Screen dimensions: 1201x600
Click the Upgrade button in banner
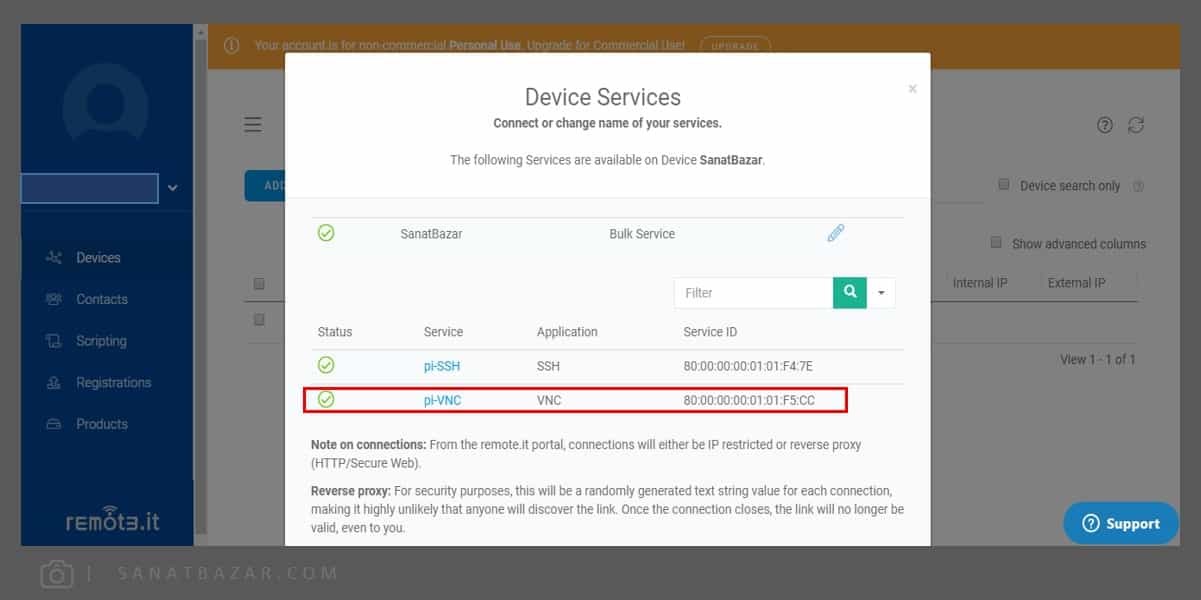[x=735, y=46]
